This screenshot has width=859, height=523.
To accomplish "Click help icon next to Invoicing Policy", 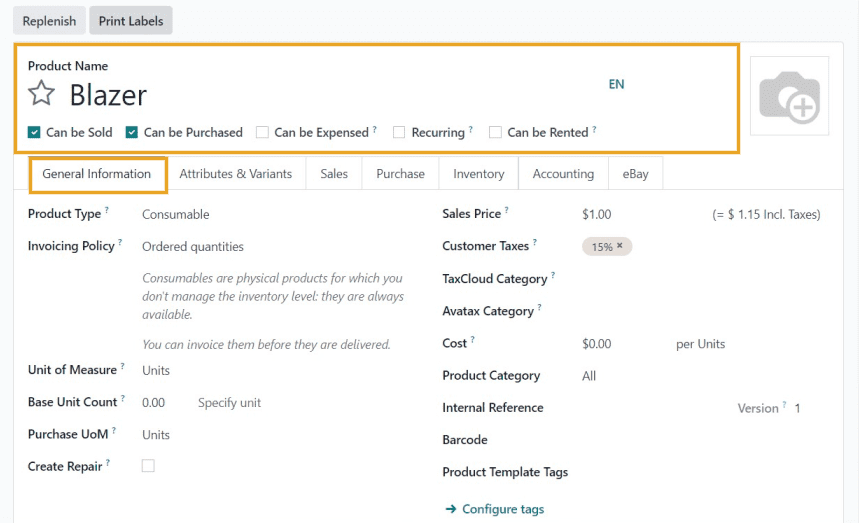I will point(121,243).
